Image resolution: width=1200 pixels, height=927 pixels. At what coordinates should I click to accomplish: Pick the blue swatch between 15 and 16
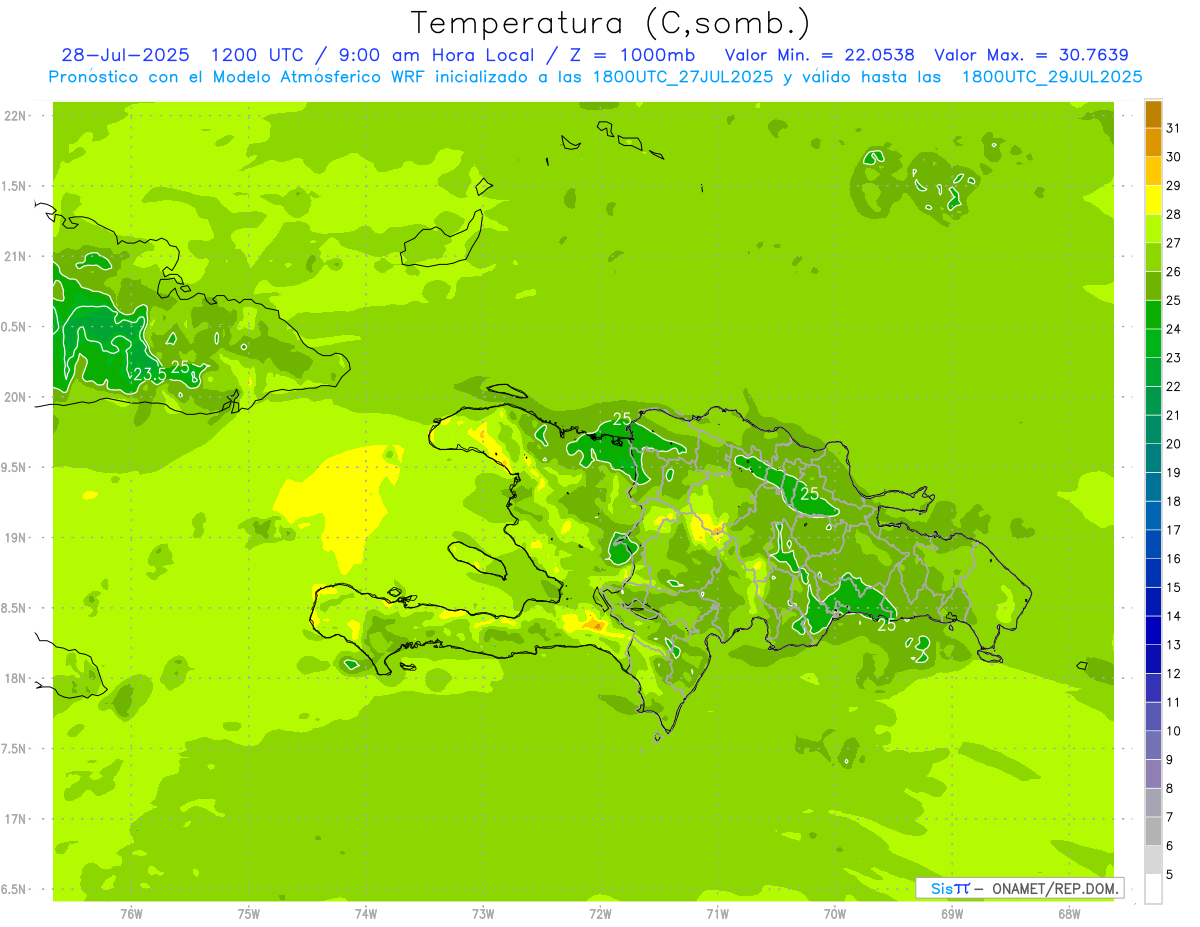tap(1153, 572)
